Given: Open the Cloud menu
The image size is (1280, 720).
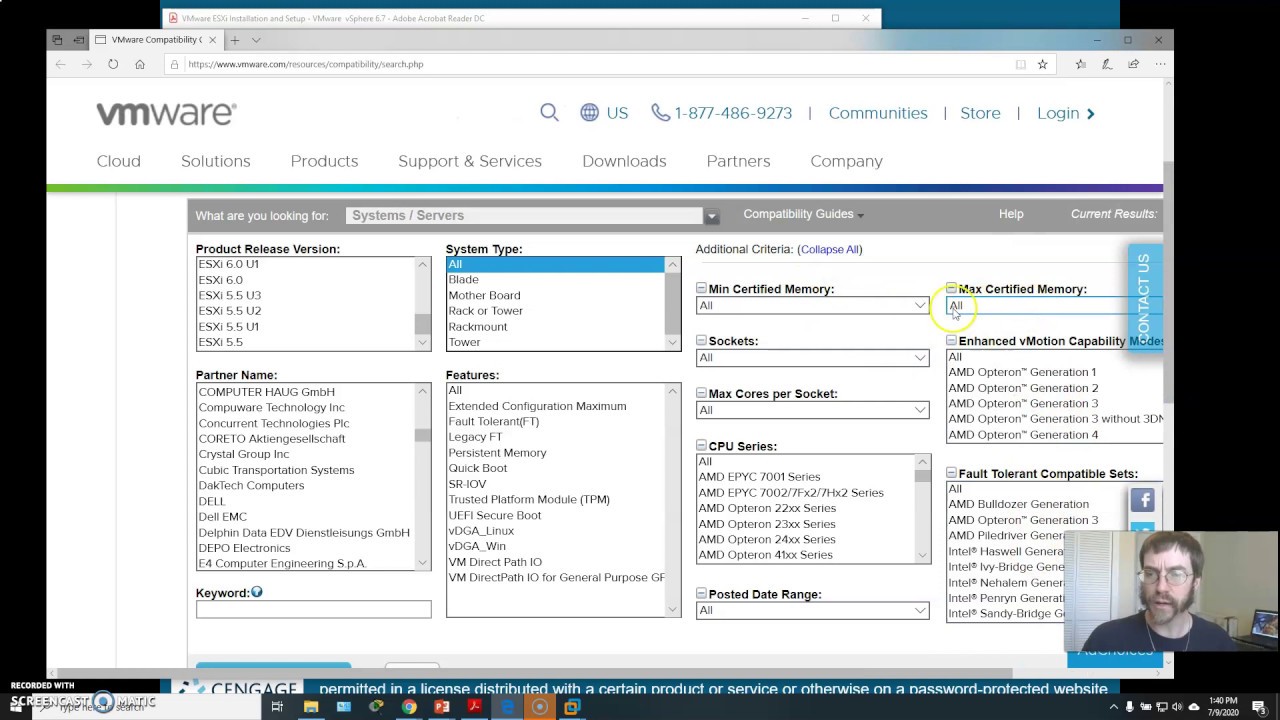Looking at the screenshot, I should point(119,161).
